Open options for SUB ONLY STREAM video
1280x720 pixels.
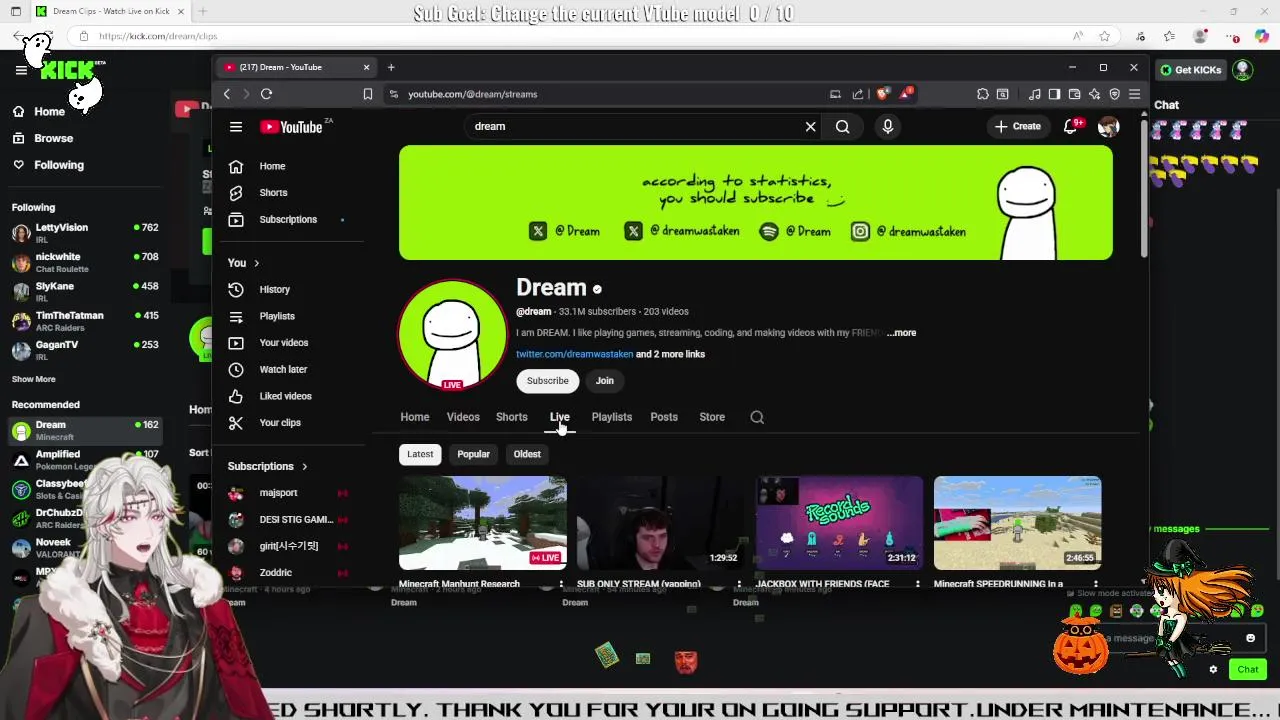[x=739, y=584]
